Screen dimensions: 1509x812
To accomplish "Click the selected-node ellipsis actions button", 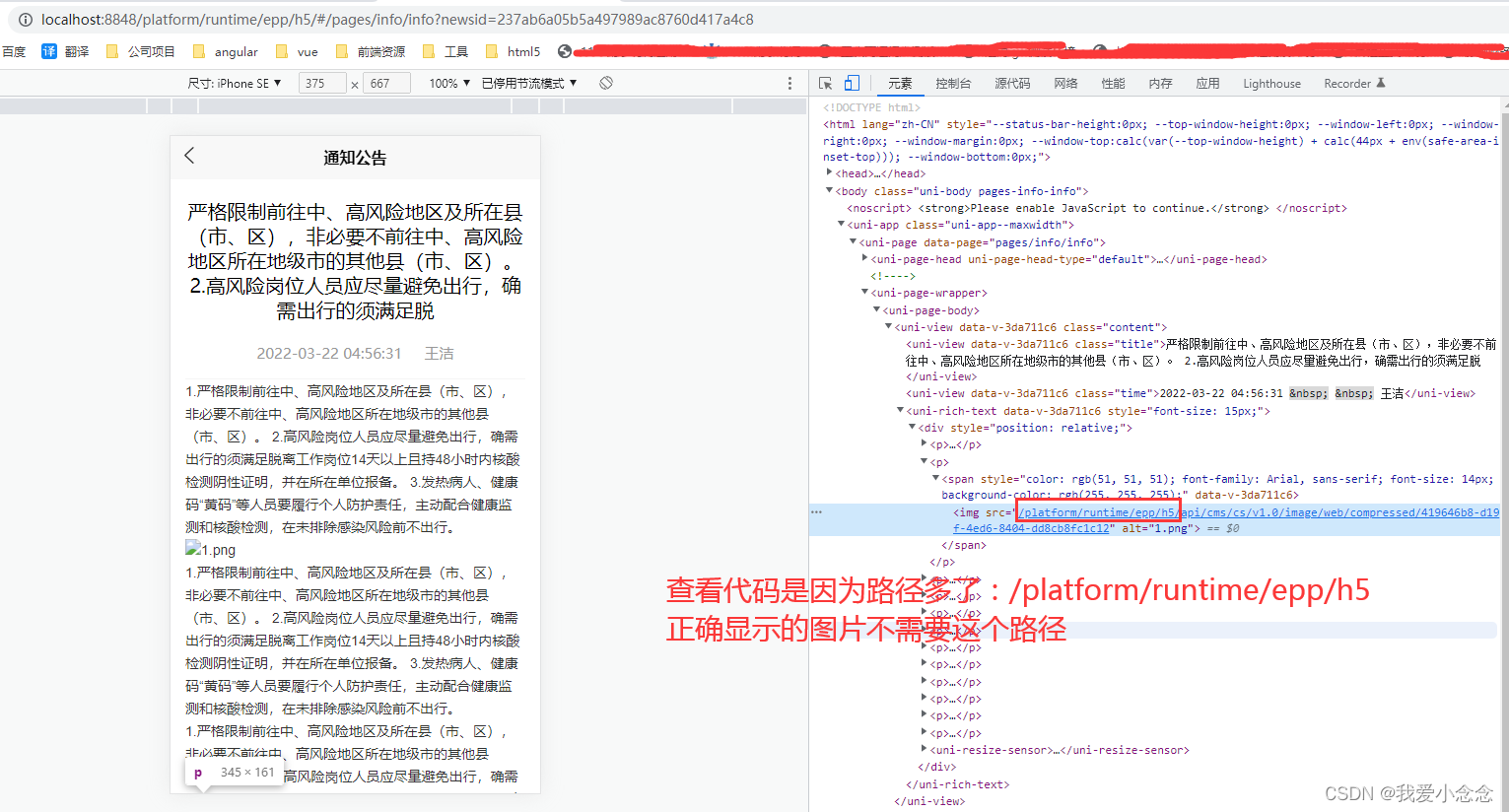I will click(x=816, y=512).
